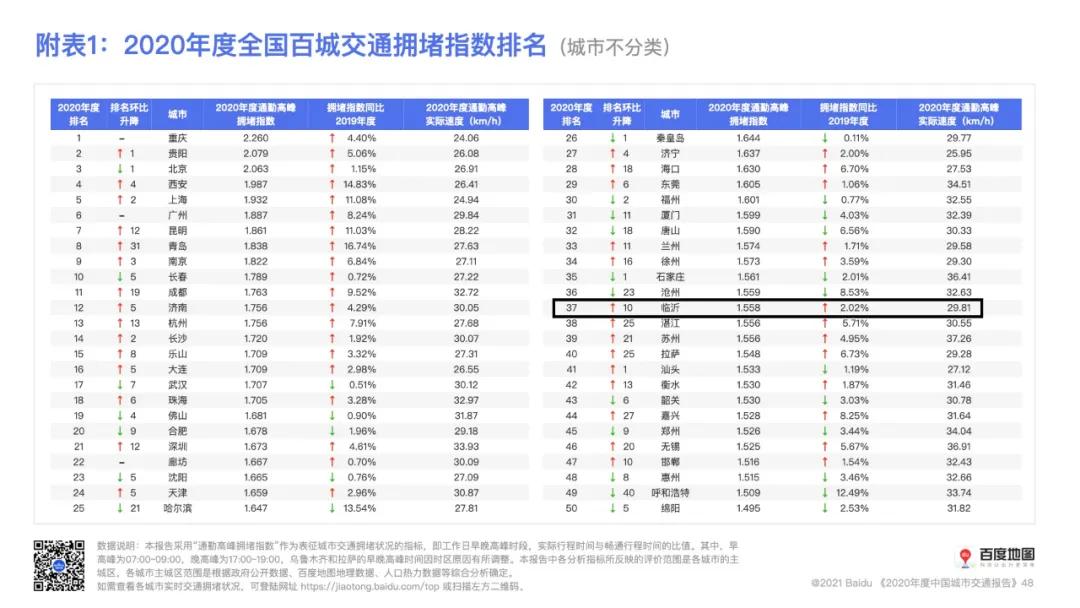Select city cell 呼和浩特
1080x608 pixels.
tap(670, 493)
